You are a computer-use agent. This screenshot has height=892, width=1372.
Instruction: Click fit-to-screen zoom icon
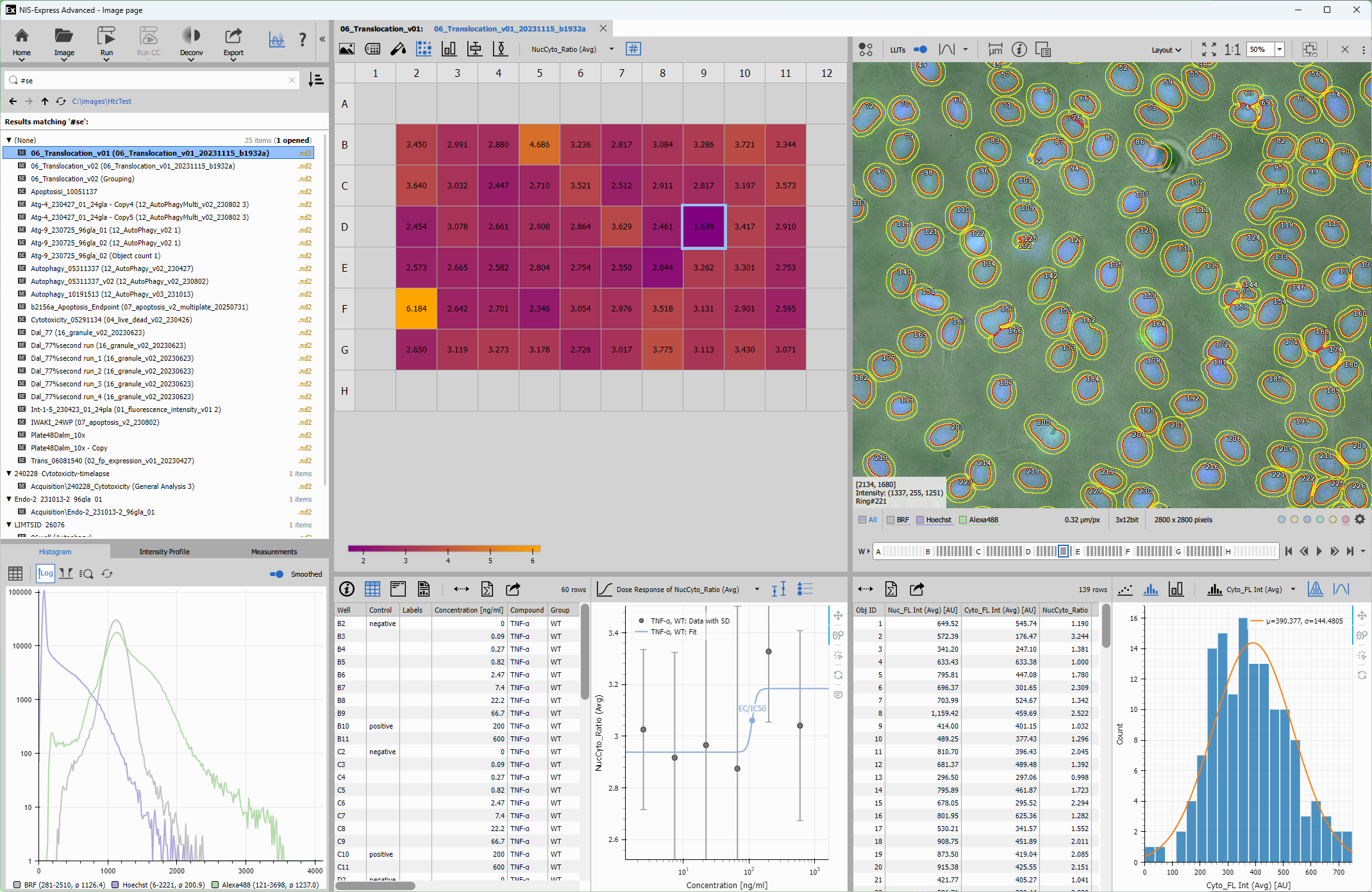click(1209, 49)
